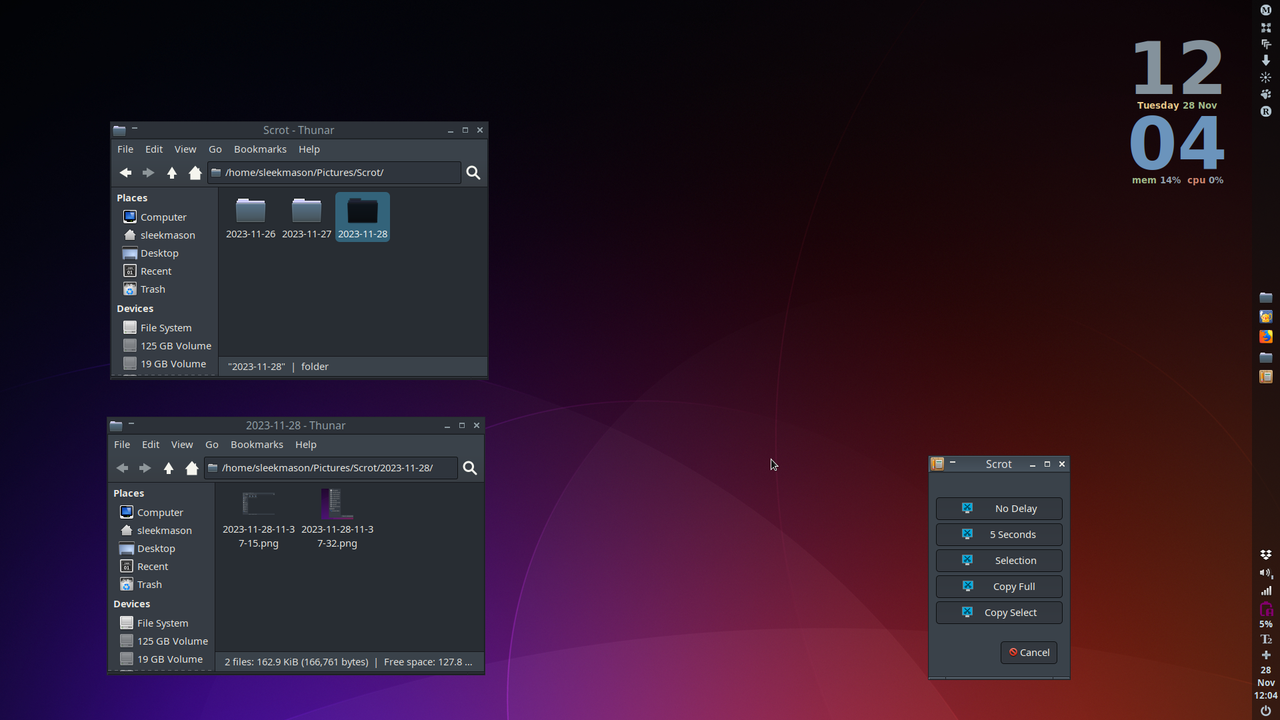The height and width of the screenshot is (720, 1280).
Task: Open the notebook launcher icon in side panel
Action: tap(1266, 377)
